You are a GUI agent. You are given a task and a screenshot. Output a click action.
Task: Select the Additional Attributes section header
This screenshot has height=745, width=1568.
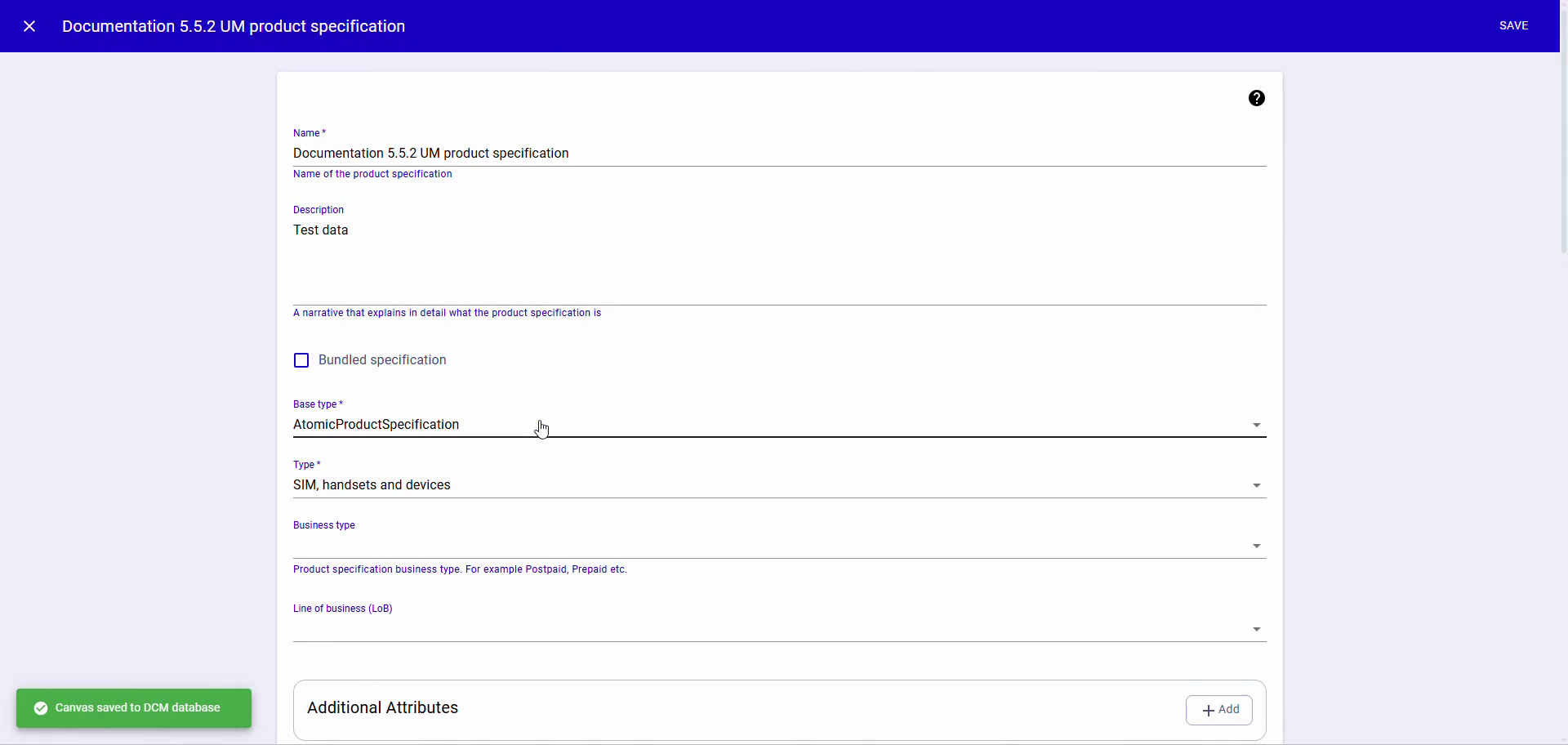[x=383, y=707]
